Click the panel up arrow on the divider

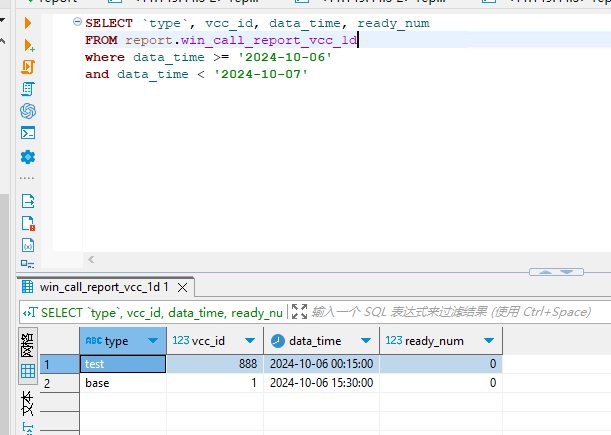pyautogui.click(x=545, y=272)
